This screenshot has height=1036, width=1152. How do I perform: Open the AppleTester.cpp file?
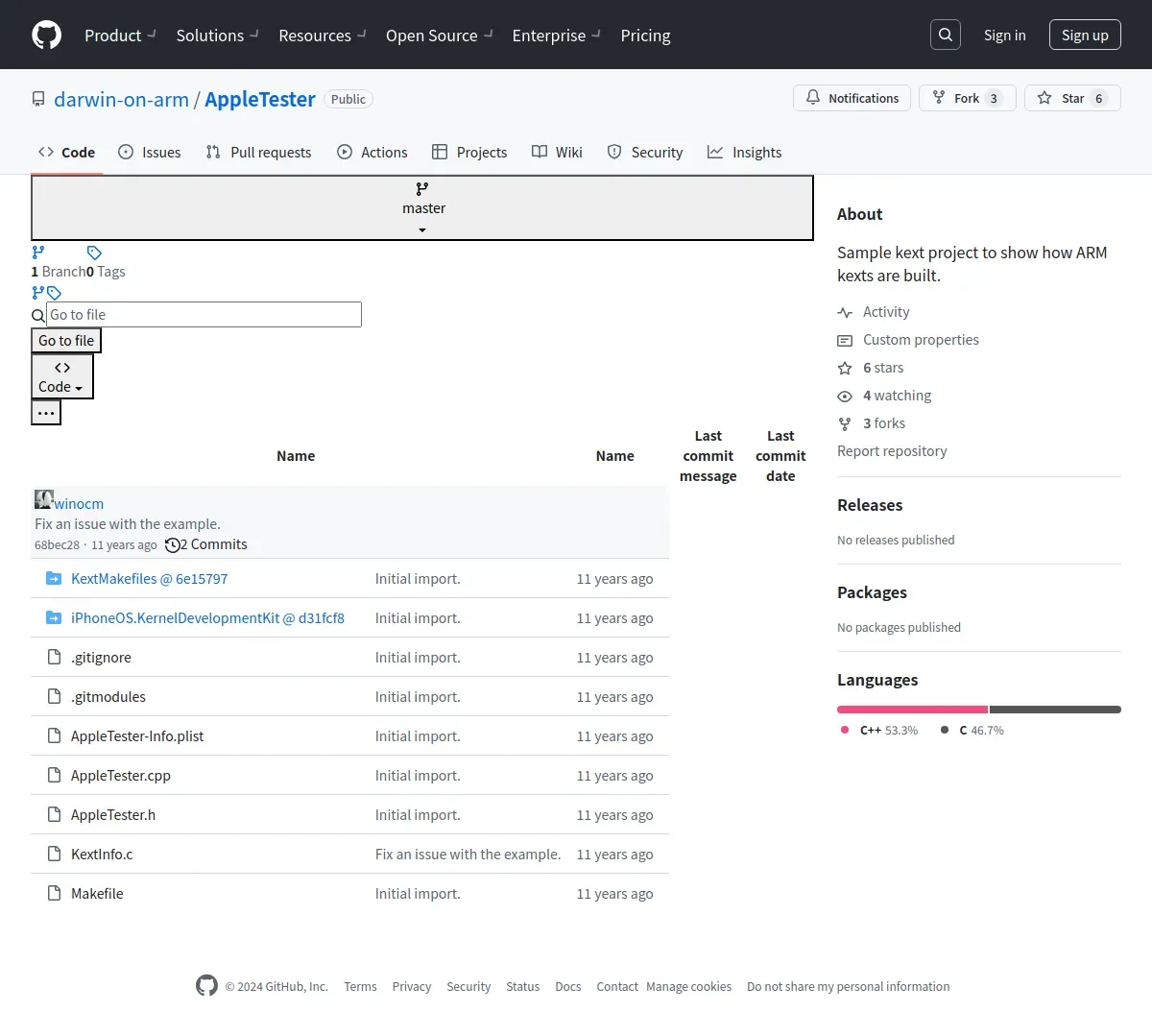point(121,776)
